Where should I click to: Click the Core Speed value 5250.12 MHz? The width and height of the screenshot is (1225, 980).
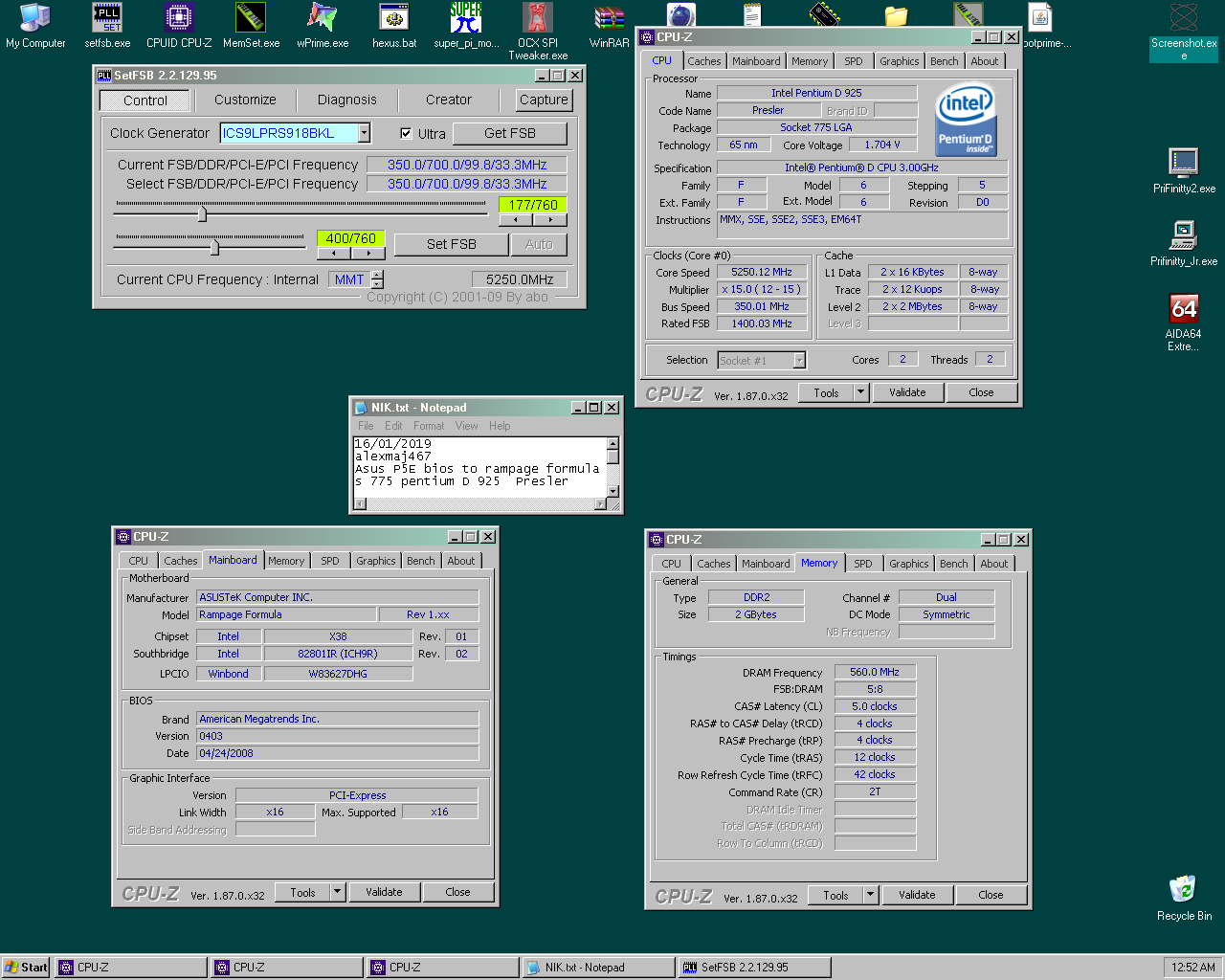pyautogui.click(x=762, y=272)
